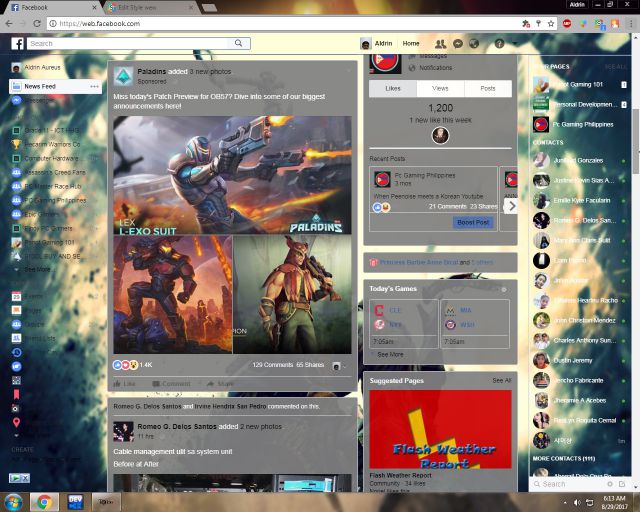This screenshot has width=640, height=512.
Task: Click the Facebook search input field
Action: (130, 43)
